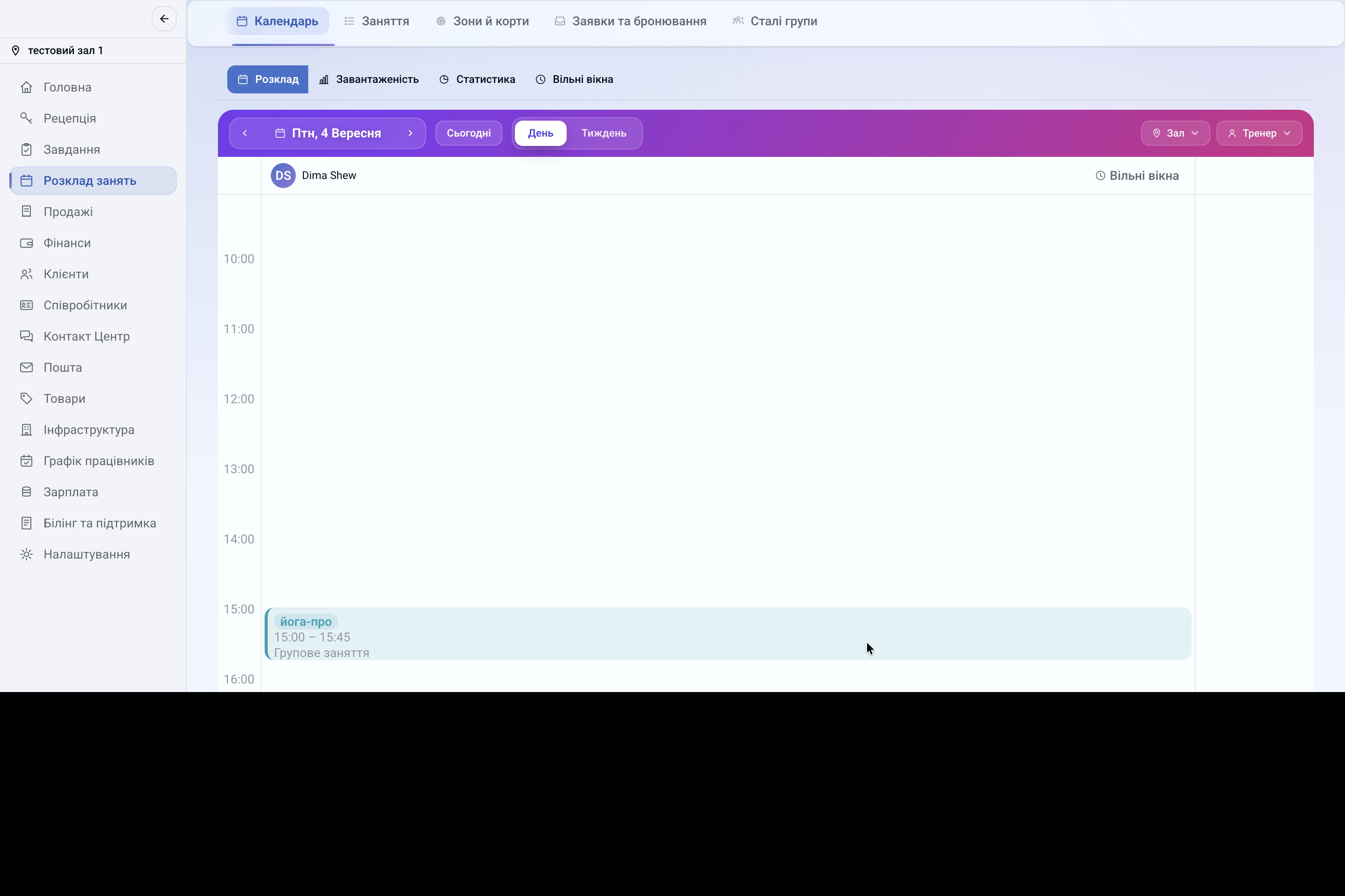The height and width of the screenshot is (896, 1345).
Task: Go to the next day with the right chevron
Action: pos(410,133)
